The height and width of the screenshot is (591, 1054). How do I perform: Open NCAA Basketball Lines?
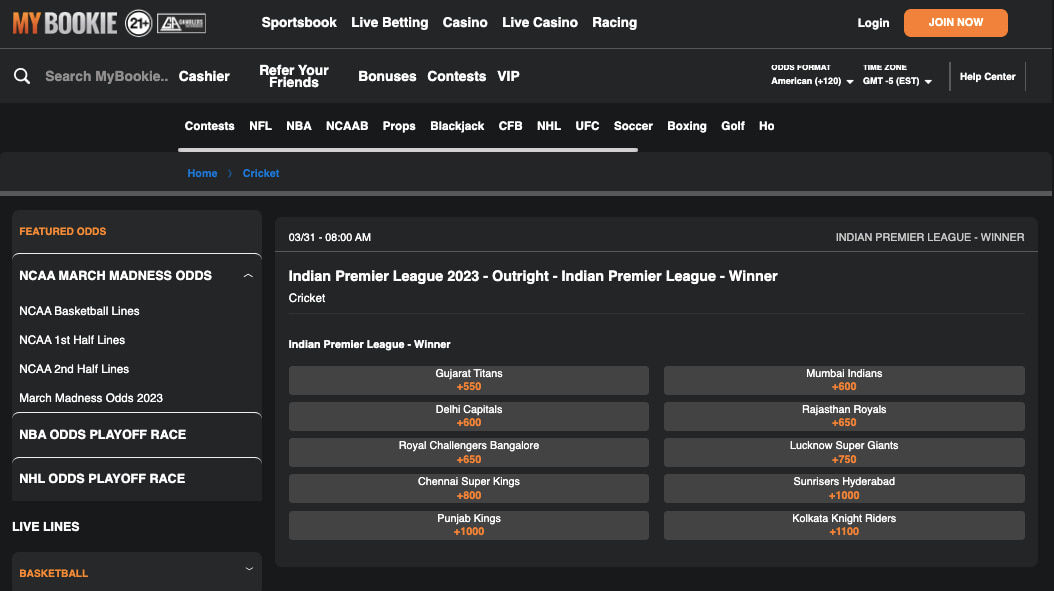[79, 311]
